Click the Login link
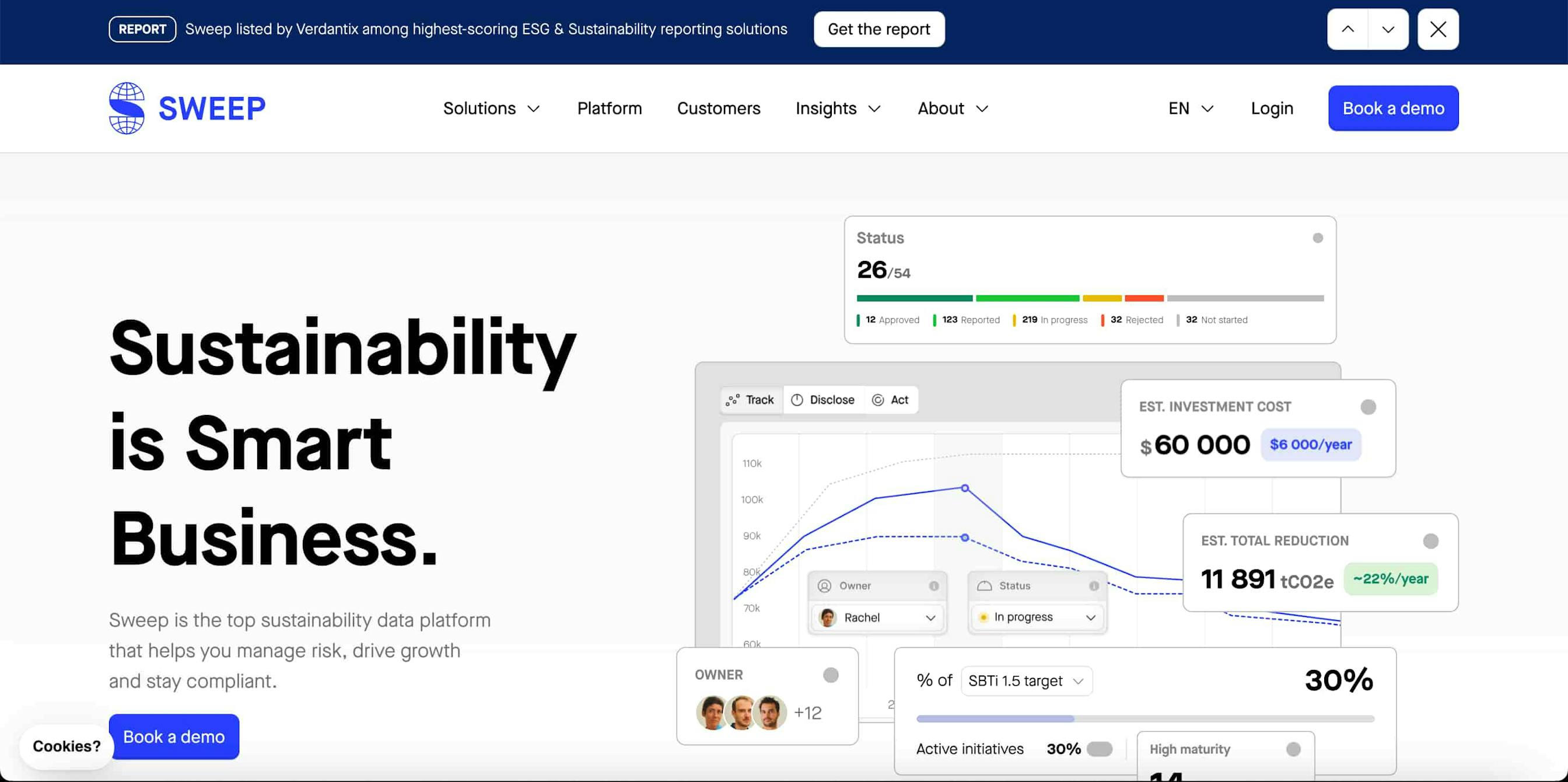The image size is (1568, 782). [1272, 109]
